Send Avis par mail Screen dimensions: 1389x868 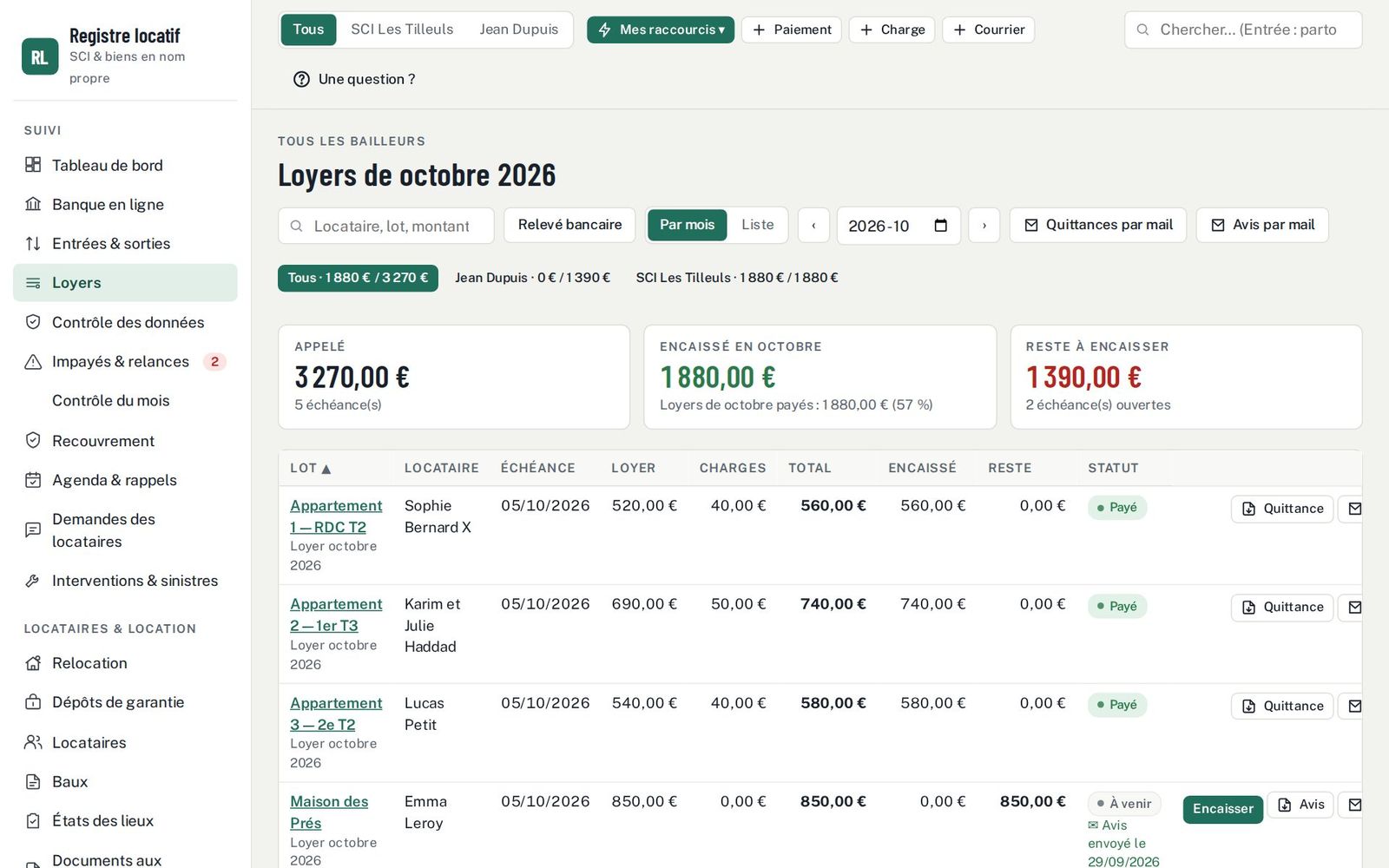coord(1262,225)
